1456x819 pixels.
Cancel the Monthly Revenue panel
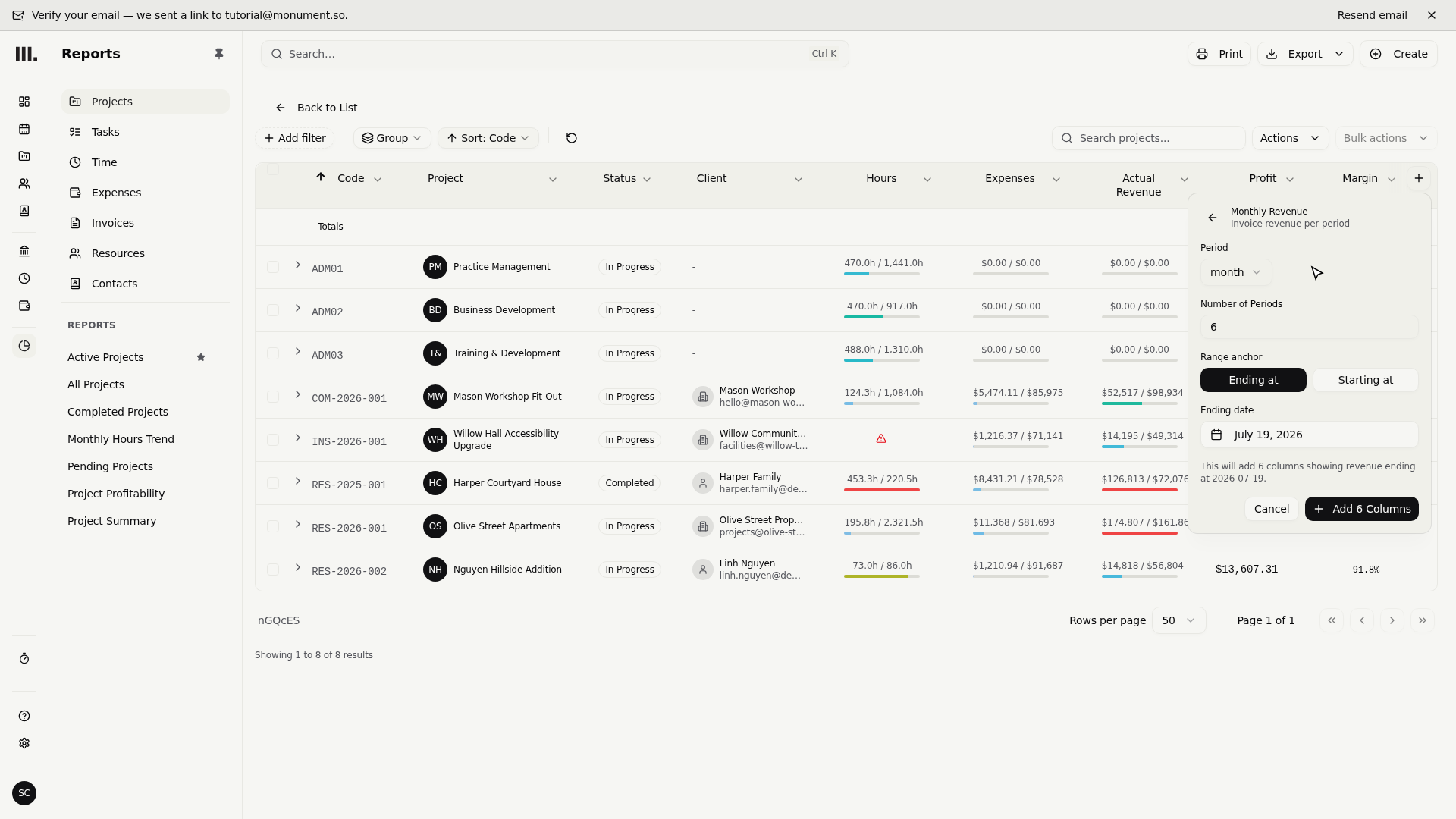click(1271, 509)
